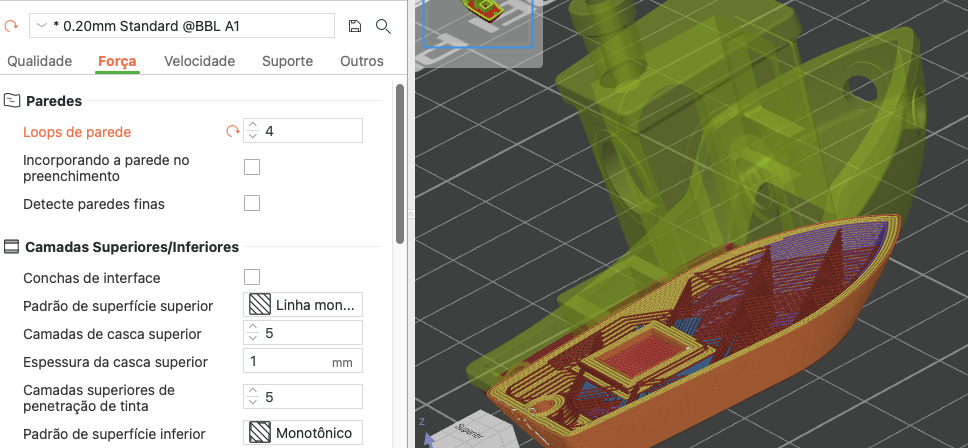Click the Camadas Superiores/Inferiores section icon
Viewport: 968px width, 448px height.
click(11, 247)
